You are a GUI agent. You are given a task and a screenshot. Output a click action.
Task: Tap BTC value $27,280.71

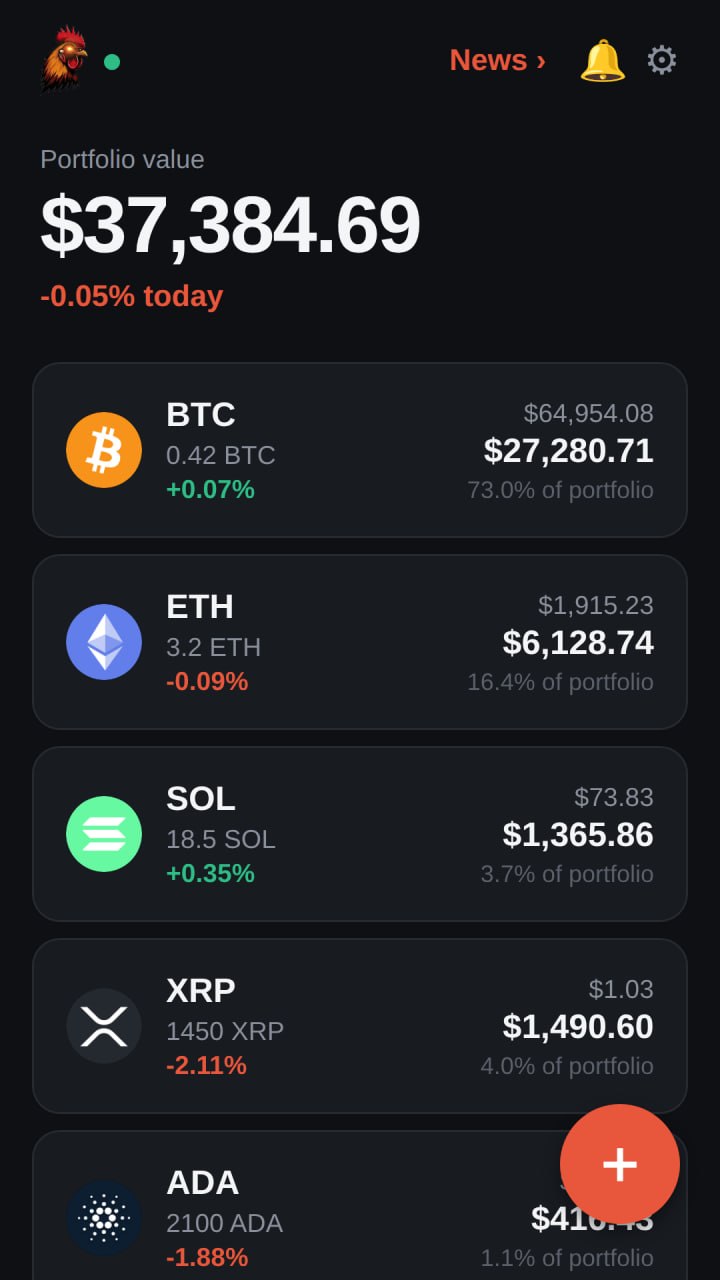pyautogui.click(x=569, y=451)
